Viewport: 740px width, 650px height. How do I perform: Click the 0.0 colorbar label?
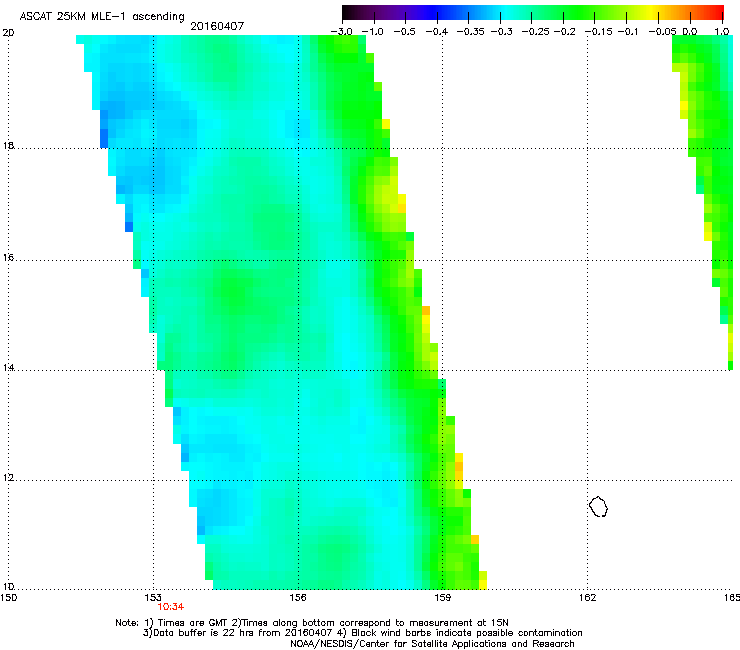pos(690,32)
